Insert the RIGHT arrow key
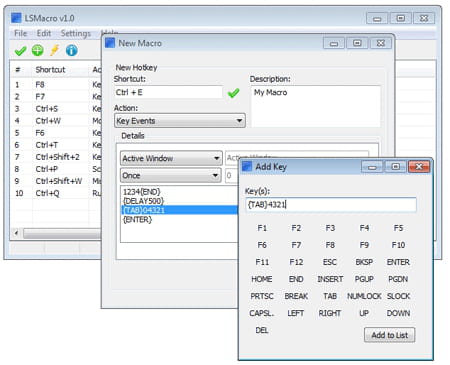450x365 pixels. point(330,313)
